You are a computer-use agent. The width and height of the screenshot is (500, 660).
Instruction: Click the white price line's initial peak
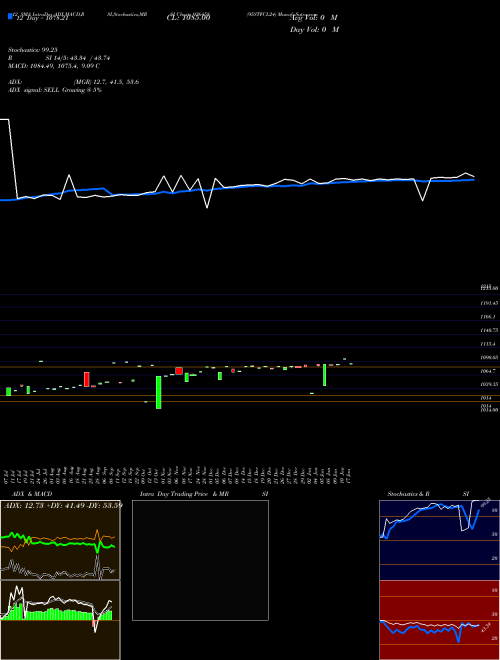[x=4, y=120]
